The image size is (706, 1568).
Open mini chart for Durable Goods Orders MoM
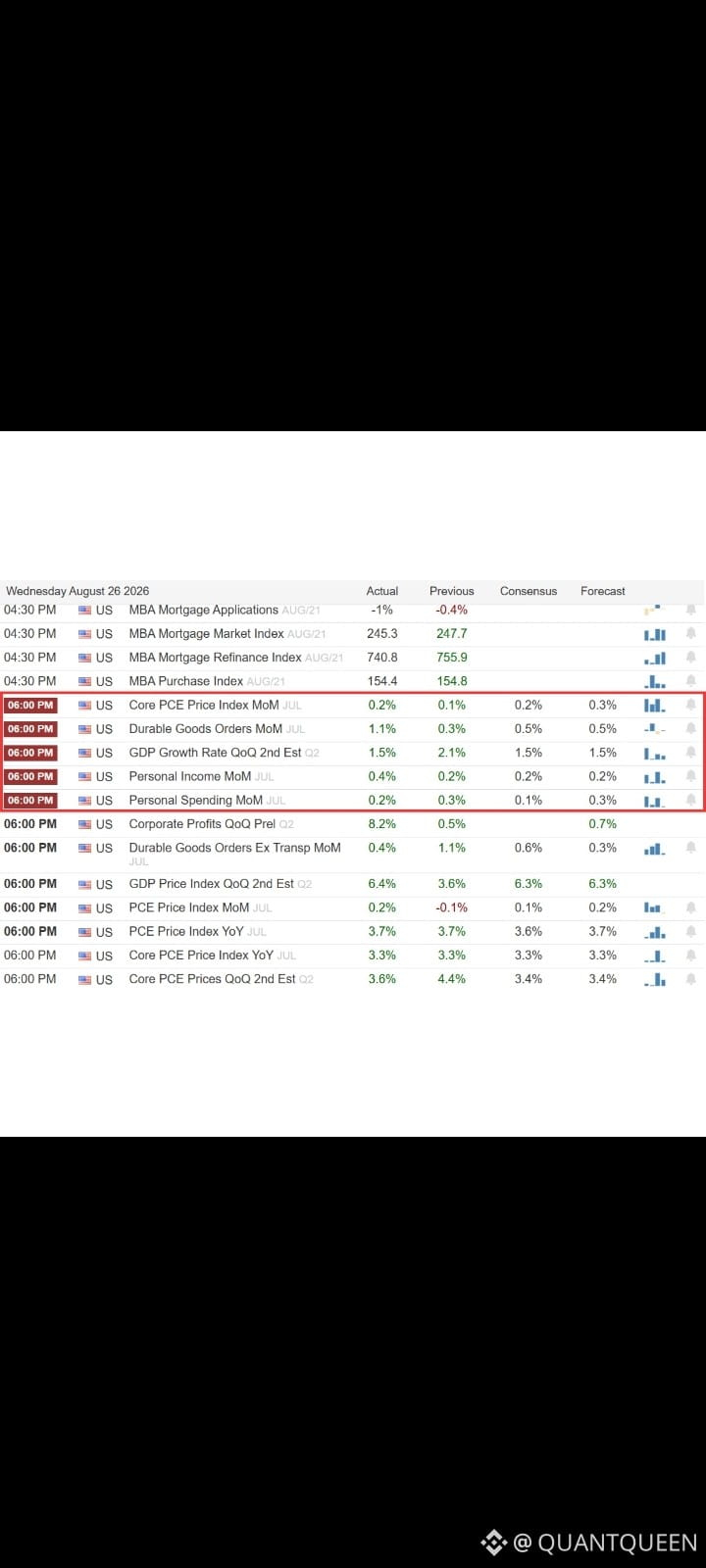(655, 729)
